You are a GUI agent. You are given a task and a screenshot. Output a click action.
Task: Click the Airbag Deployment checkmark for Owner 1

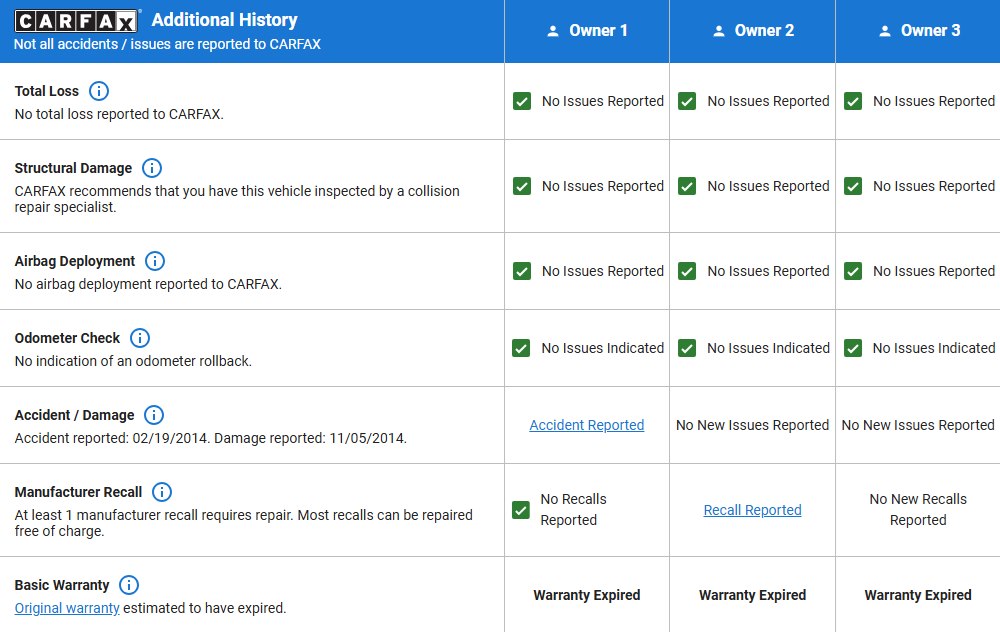pyautogui.click(x=522, y=271)
